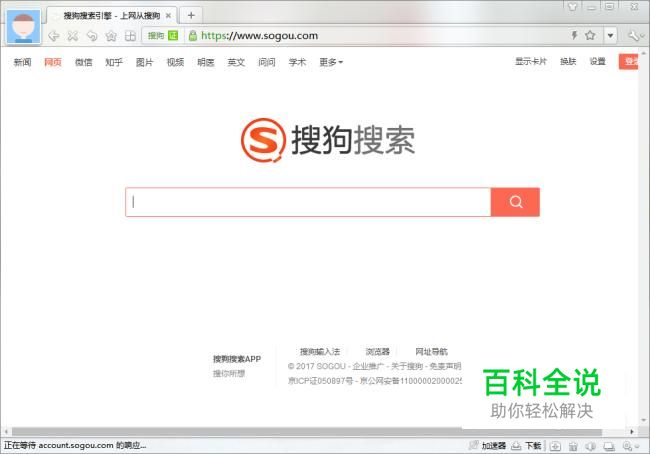Image resolution: width=650 pixels, height=454 pixels.
Task: Focus the main search input box
Action: pos(308,202)
